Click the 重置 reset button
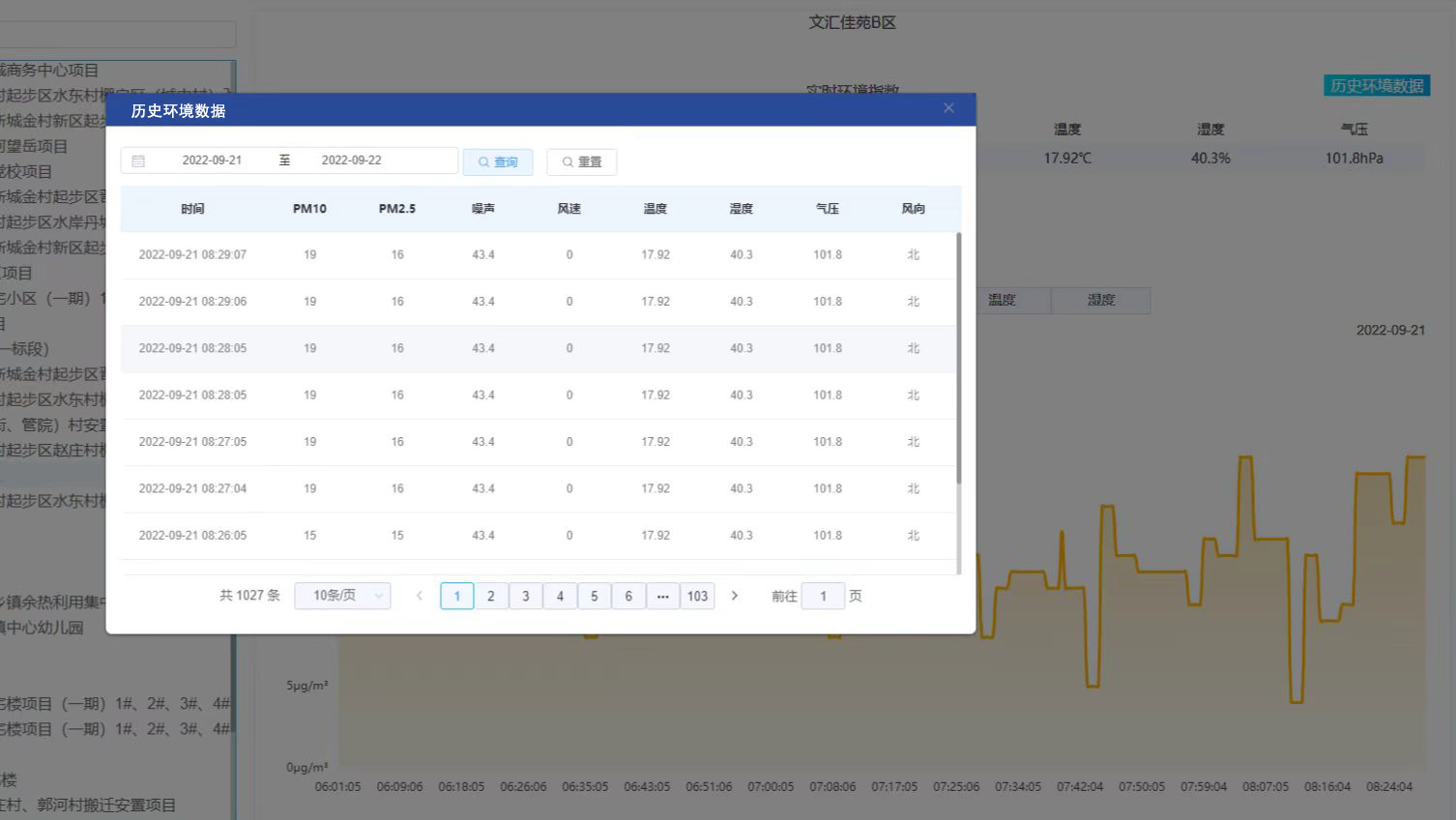 [581, 161]
